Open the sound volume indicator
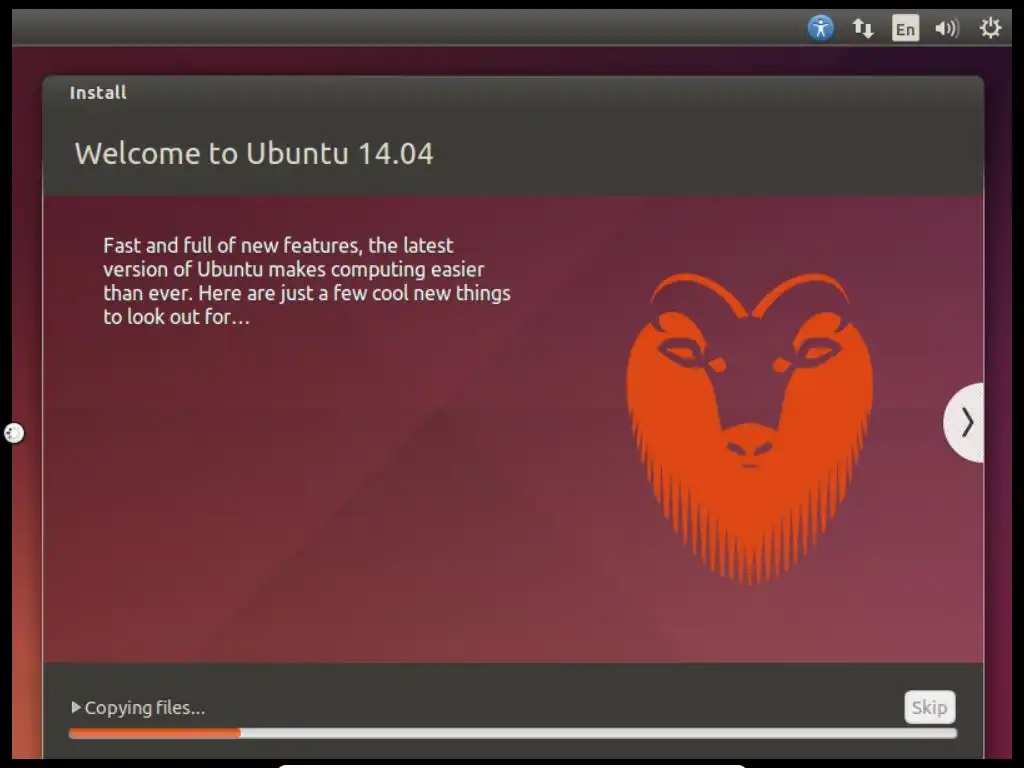The width and height of the screenshot is (1024, 768). tap(946, 28)
